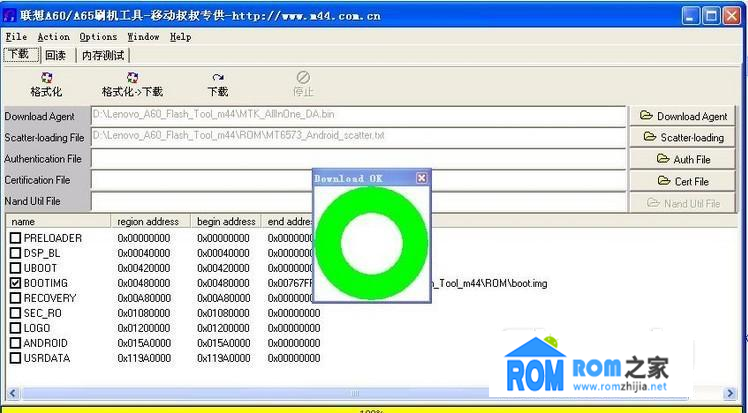748x413 pixels.
Task: Click the Scatter-loading File path field
Action: coord(358,137)
